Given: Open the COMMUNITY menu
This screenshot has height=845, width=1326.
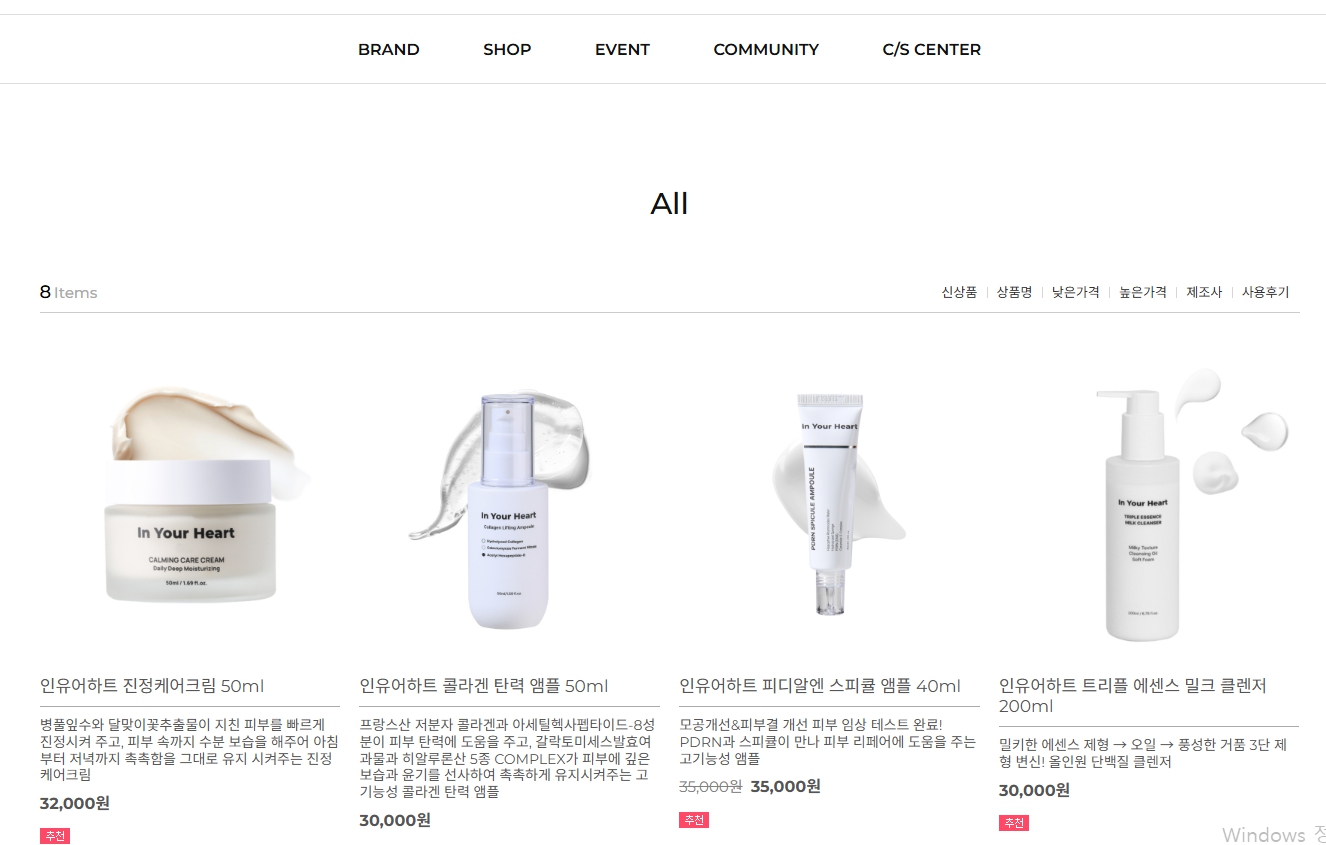Looking at the screenshot, I should click(x=766, y=49).
